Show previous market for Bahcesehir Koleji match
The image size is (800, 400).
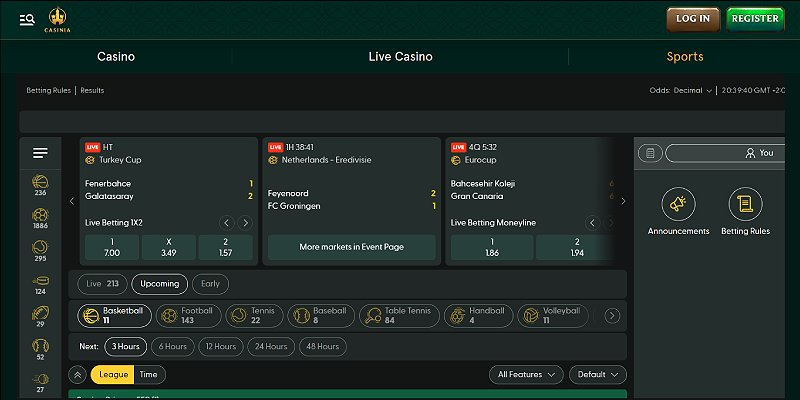[x=592, y=223]
